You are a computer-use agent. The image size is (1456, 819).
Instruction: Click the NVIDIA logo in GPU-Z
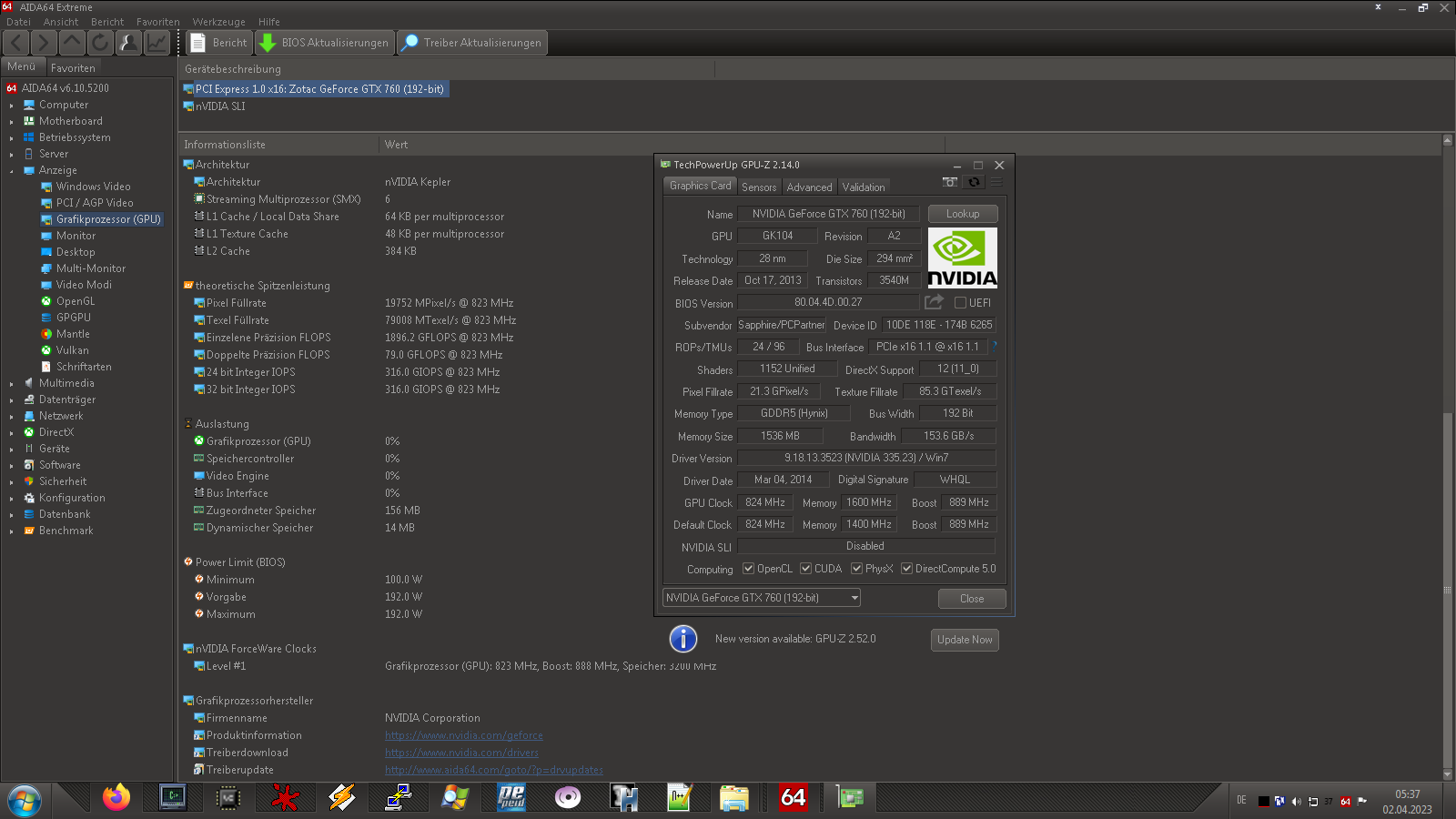(x=962, y=258)
